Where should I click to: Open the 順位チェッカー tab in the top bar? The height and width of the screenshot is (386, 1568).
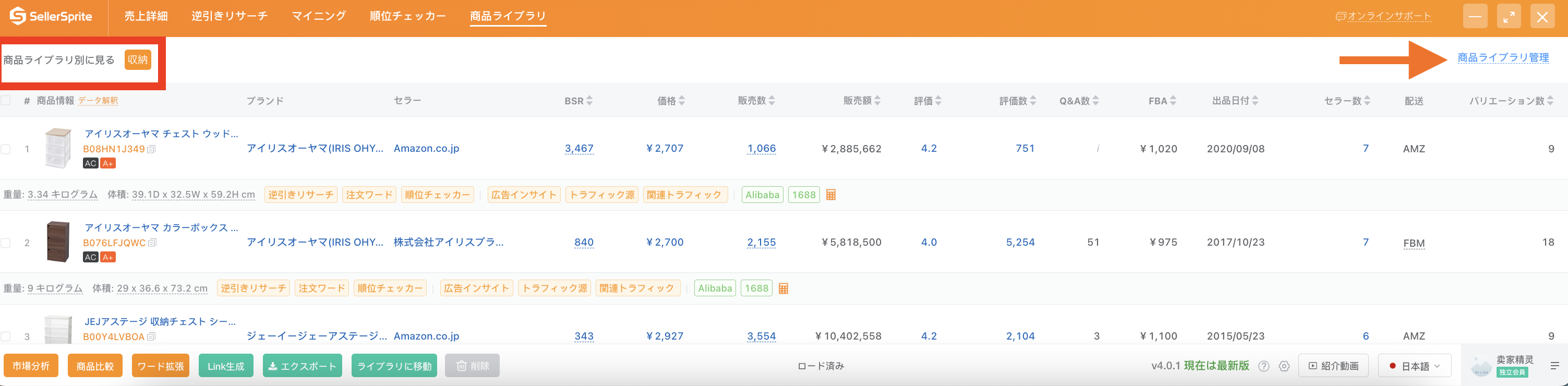[408, 17]
